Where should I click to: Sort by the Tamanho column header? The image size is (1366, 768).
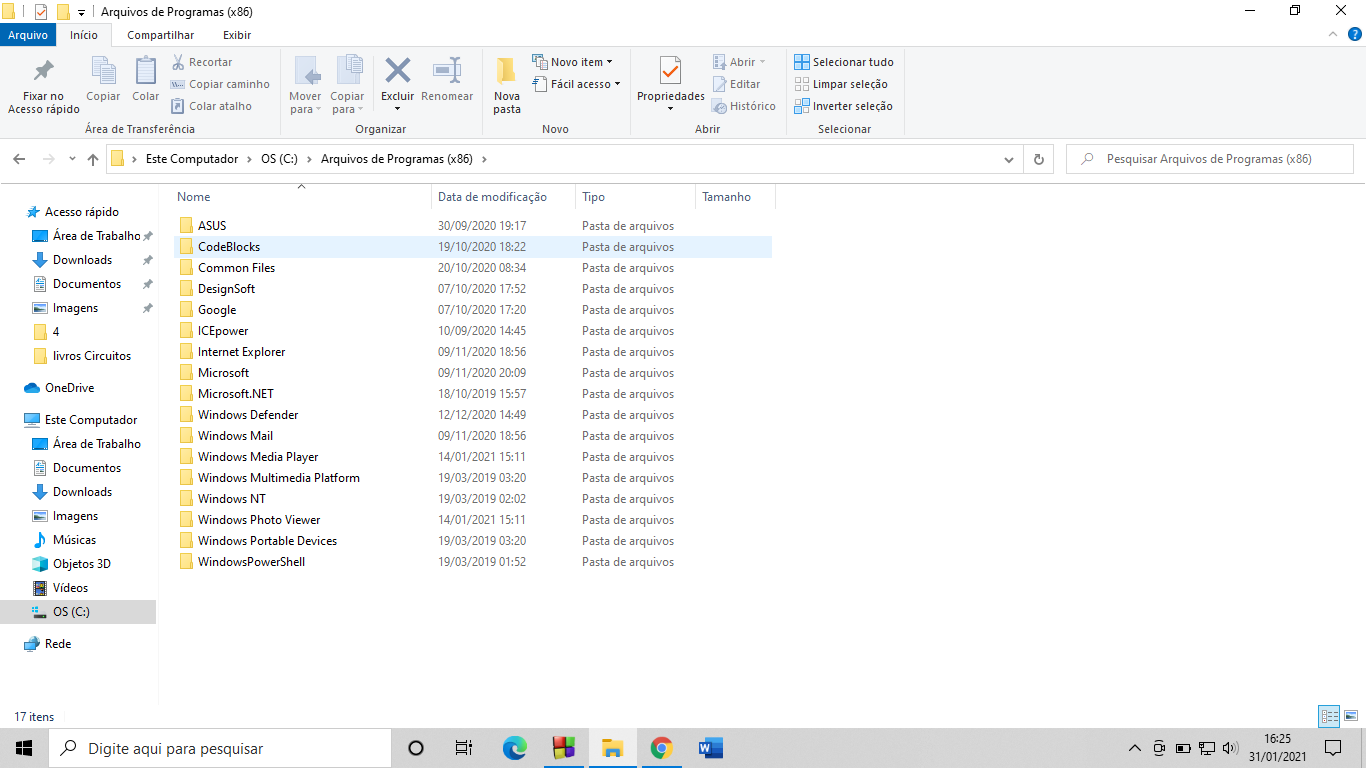coord(735,197)
